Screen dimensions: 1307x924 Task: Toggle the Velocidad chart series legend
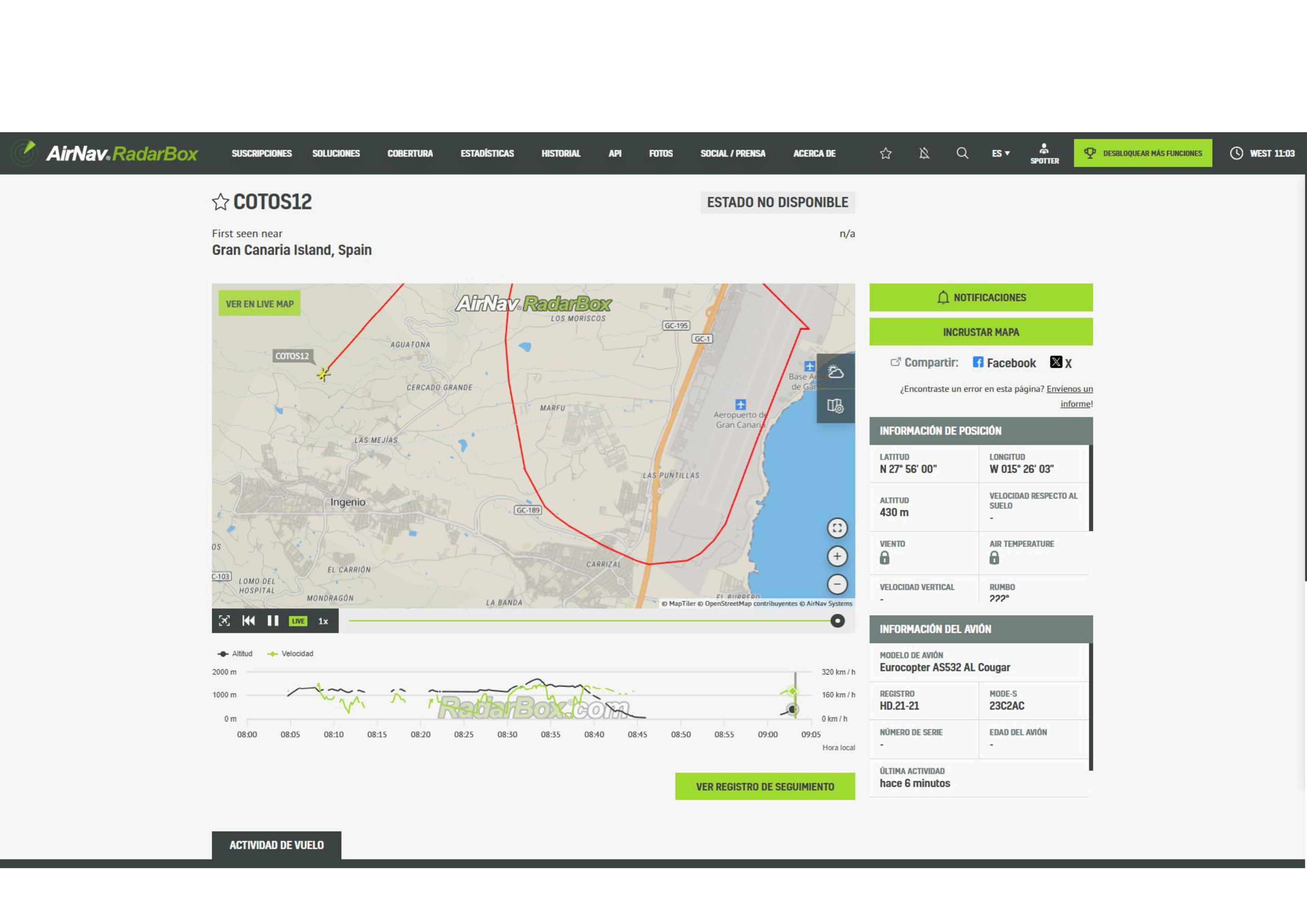[290, 654]
